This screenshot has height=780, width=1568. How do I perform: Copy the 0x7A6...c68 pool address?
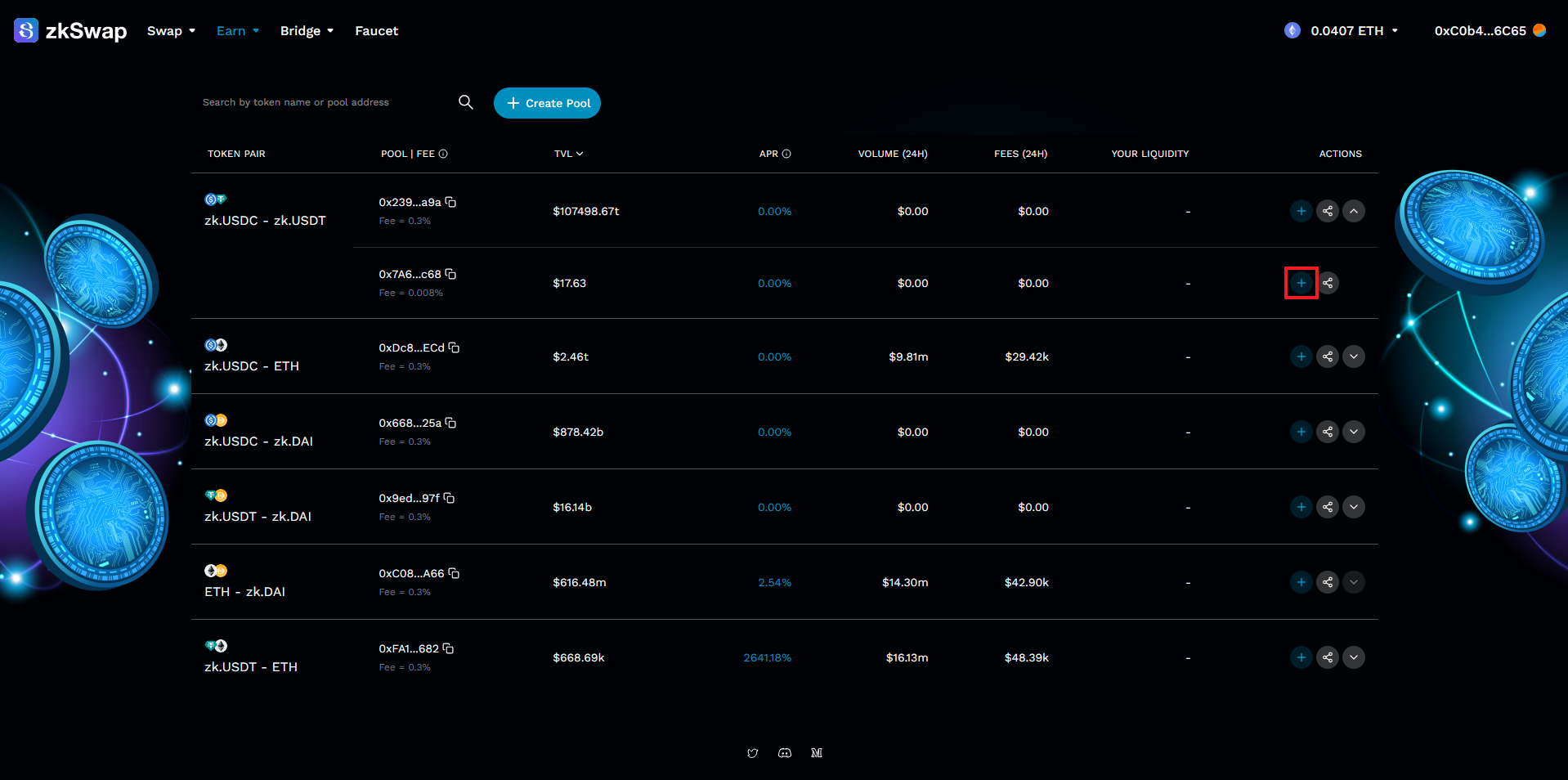[x=450, y=274]
